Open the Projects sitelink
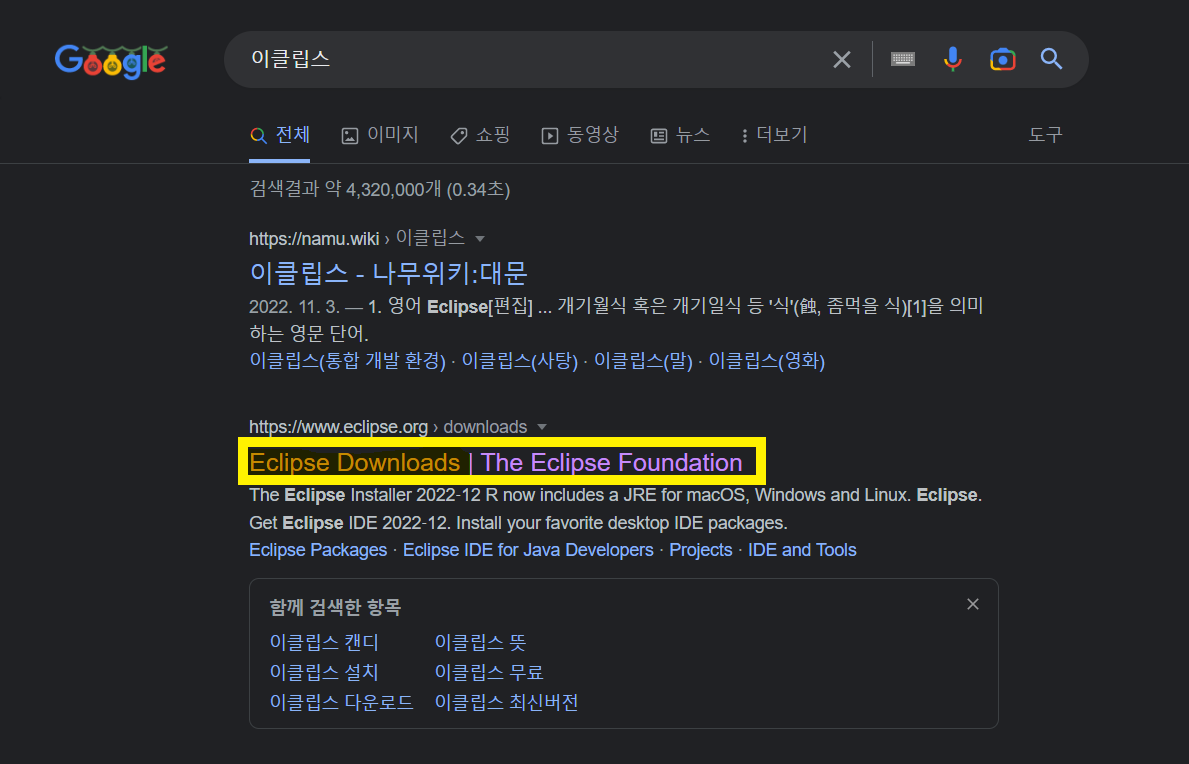 [x=701, y=550]
